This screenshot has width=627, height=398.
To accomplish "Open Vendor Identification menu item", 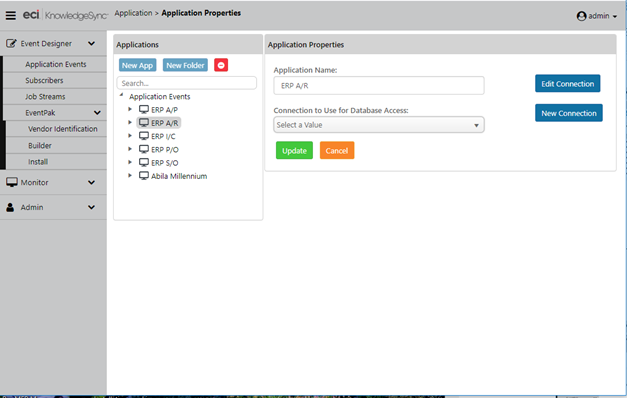I will 62,129.
